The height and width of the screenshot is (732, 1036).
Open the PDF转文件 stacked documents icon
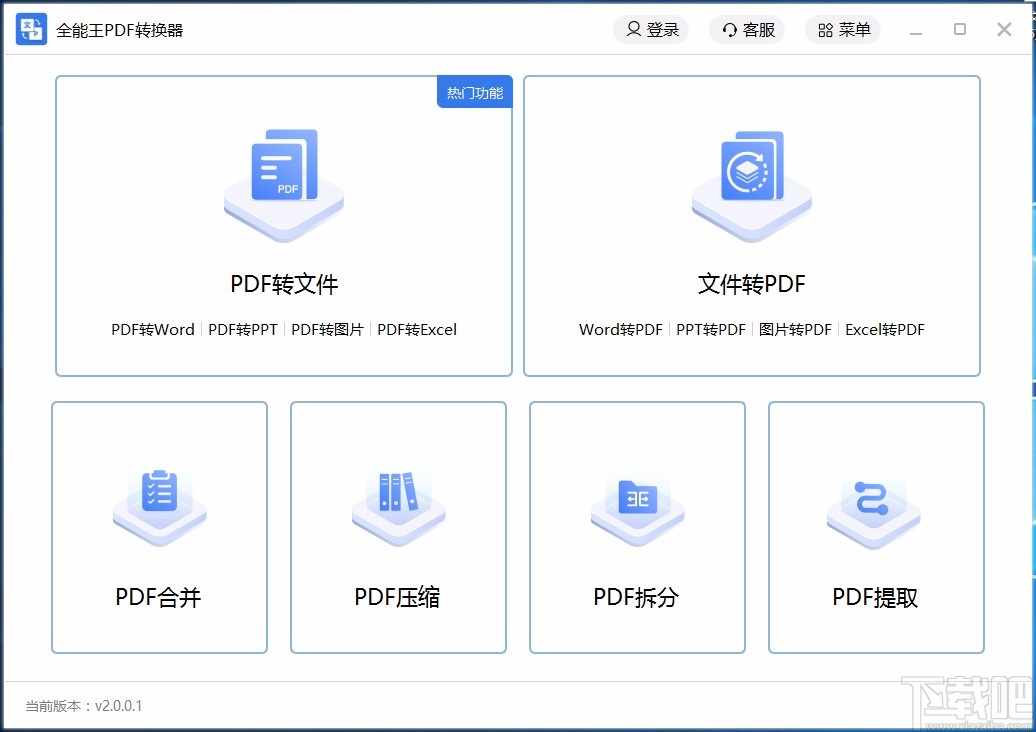283,180
